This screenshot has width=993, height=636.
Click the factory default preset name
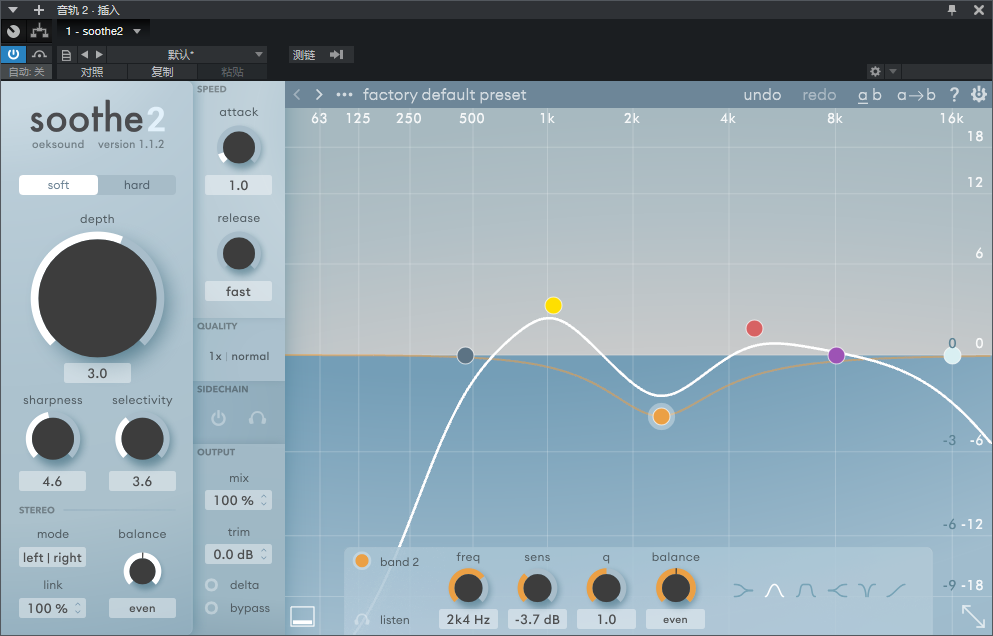point(445,95)
